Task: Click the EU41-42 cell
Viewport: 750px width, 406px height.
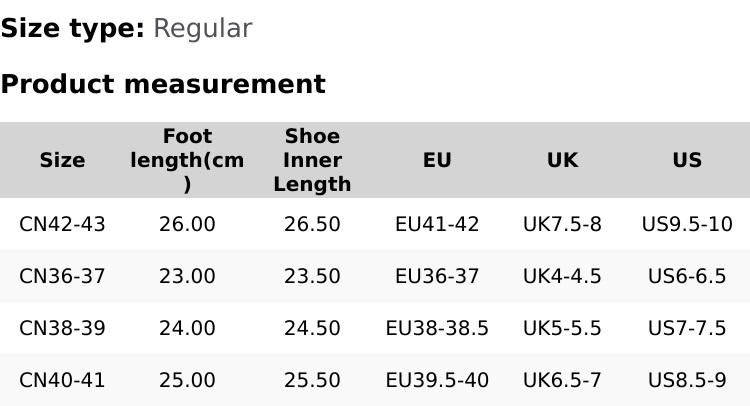Action: (x=437, y=224)
